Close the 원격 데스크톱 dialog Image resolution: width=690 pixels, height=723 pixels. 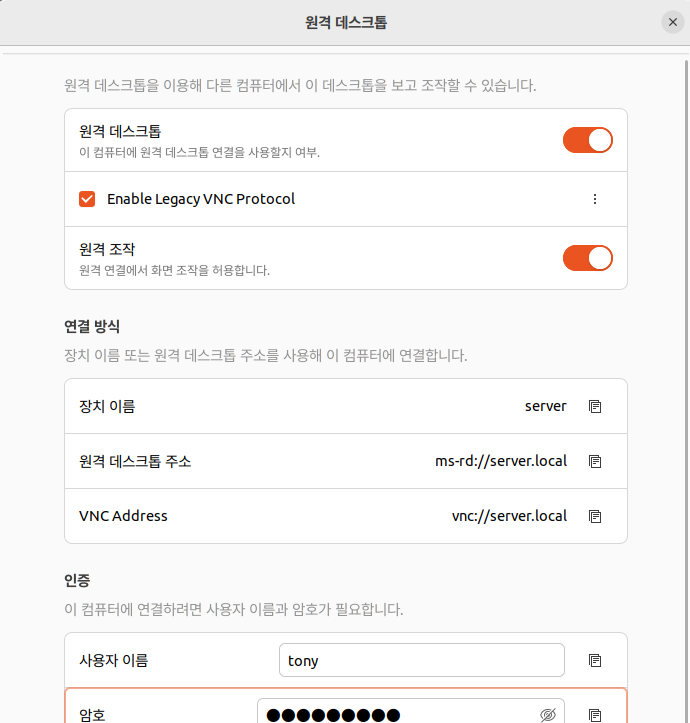click(x=672, y=22)
